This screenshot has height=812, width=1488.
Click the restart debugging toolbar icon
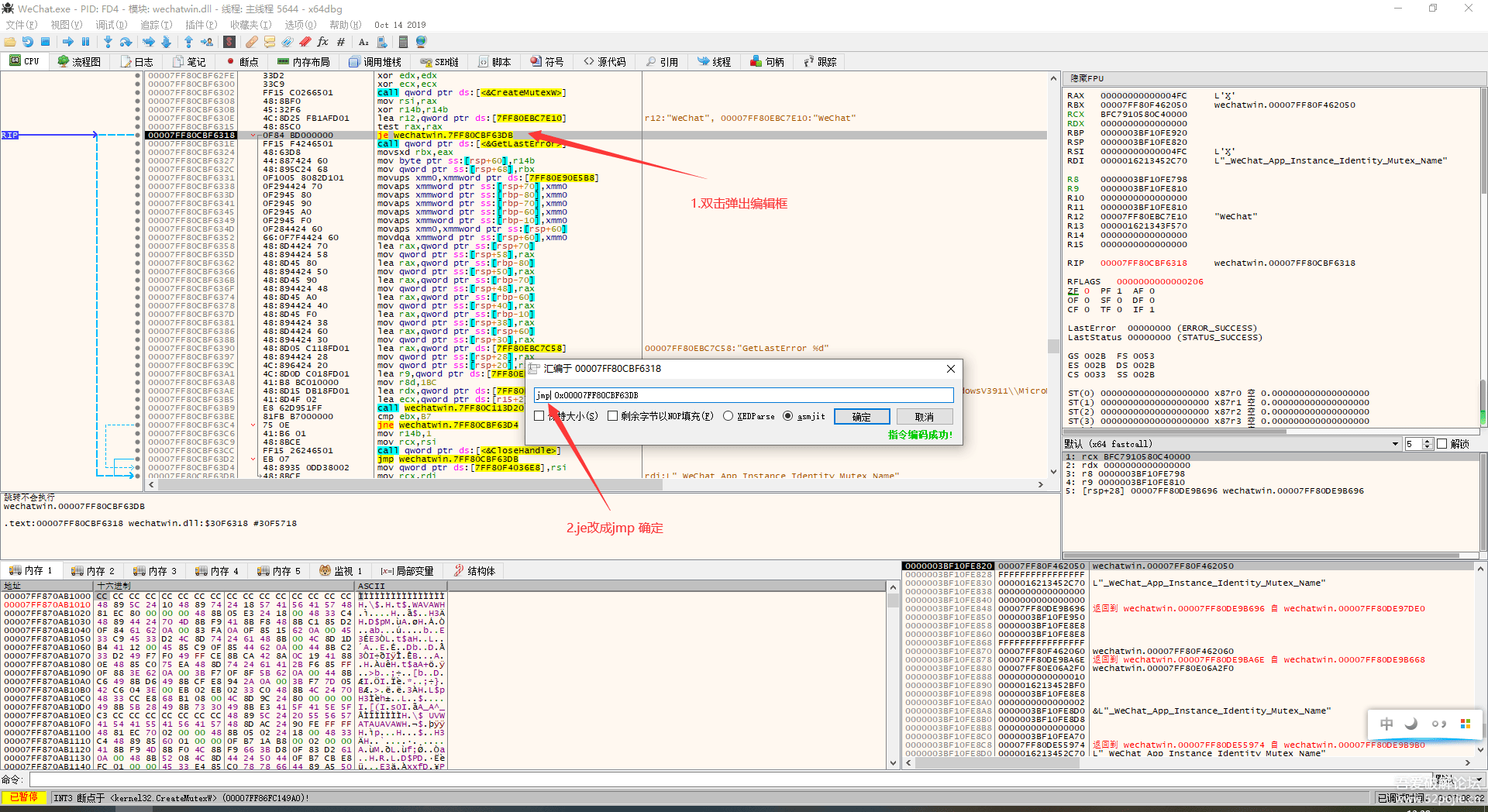[x=28, y=42]
